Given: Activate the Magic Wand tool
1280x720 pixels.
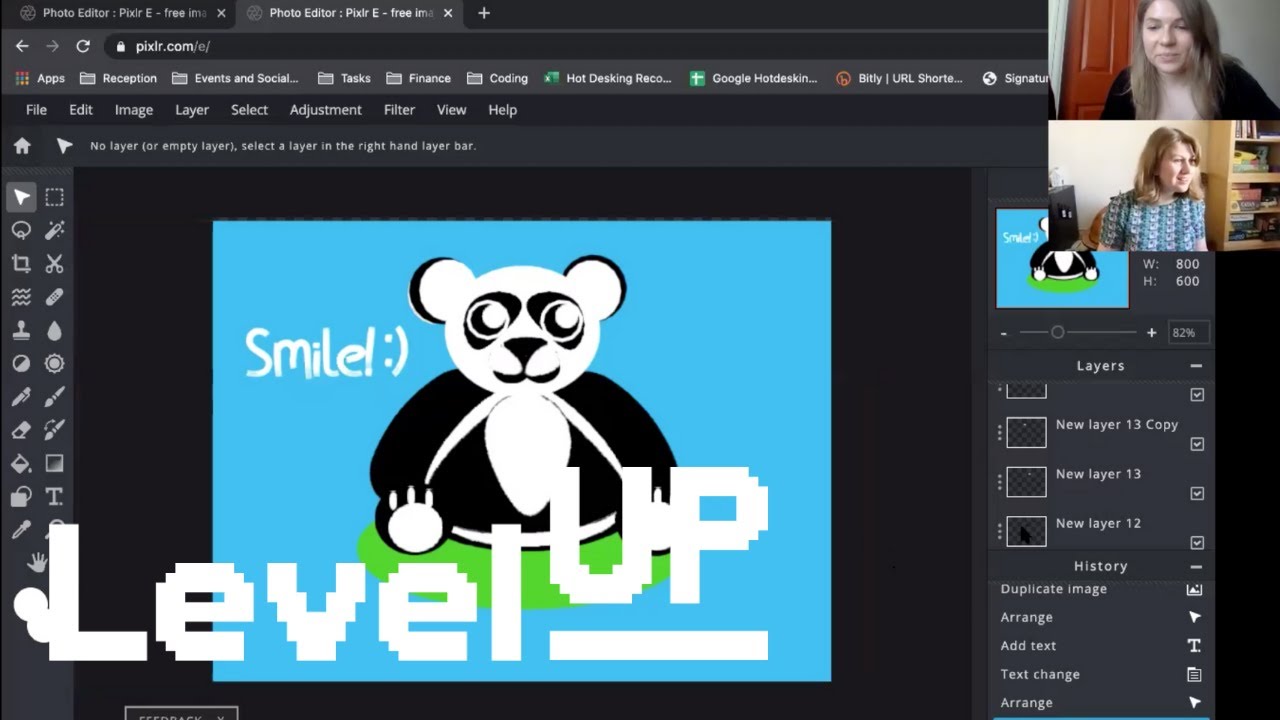Looking at the screenshot, I should (x=54, y=231).
